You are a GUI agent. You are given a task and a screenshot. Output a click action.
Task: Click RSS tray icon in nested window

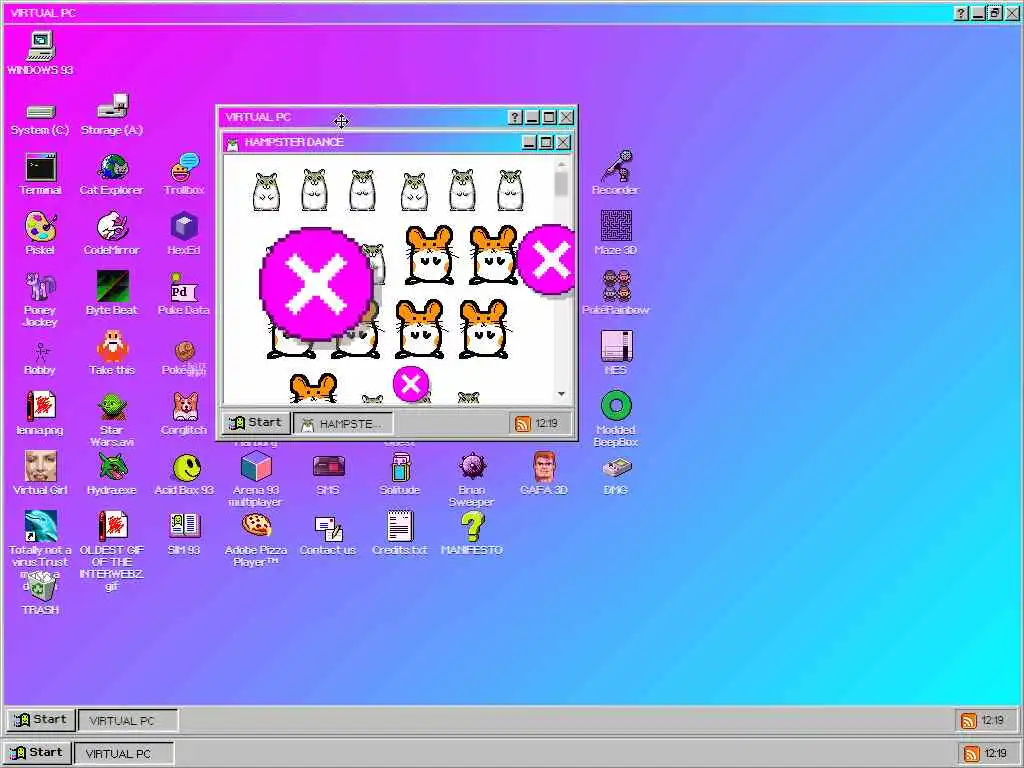(523, 424)
